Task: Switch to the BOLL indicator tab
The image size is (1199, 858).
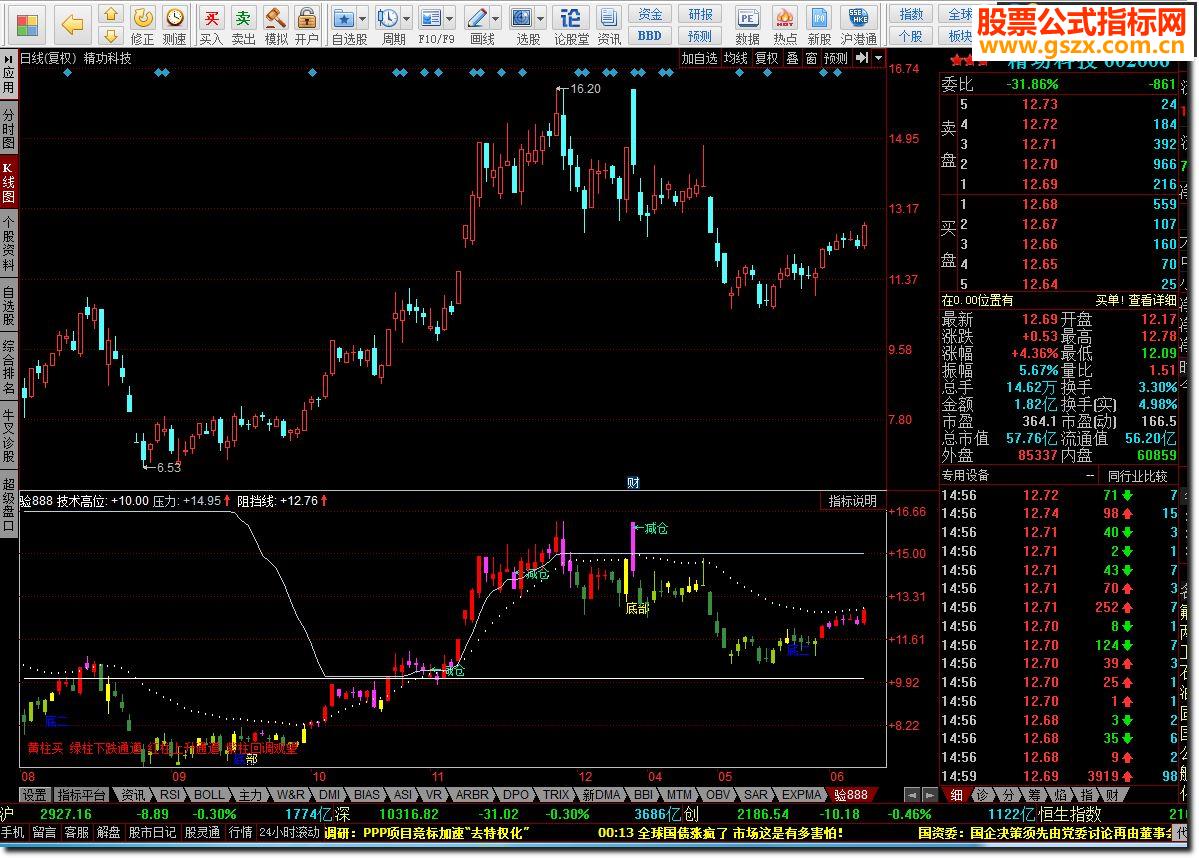Action: click(209, 795)
